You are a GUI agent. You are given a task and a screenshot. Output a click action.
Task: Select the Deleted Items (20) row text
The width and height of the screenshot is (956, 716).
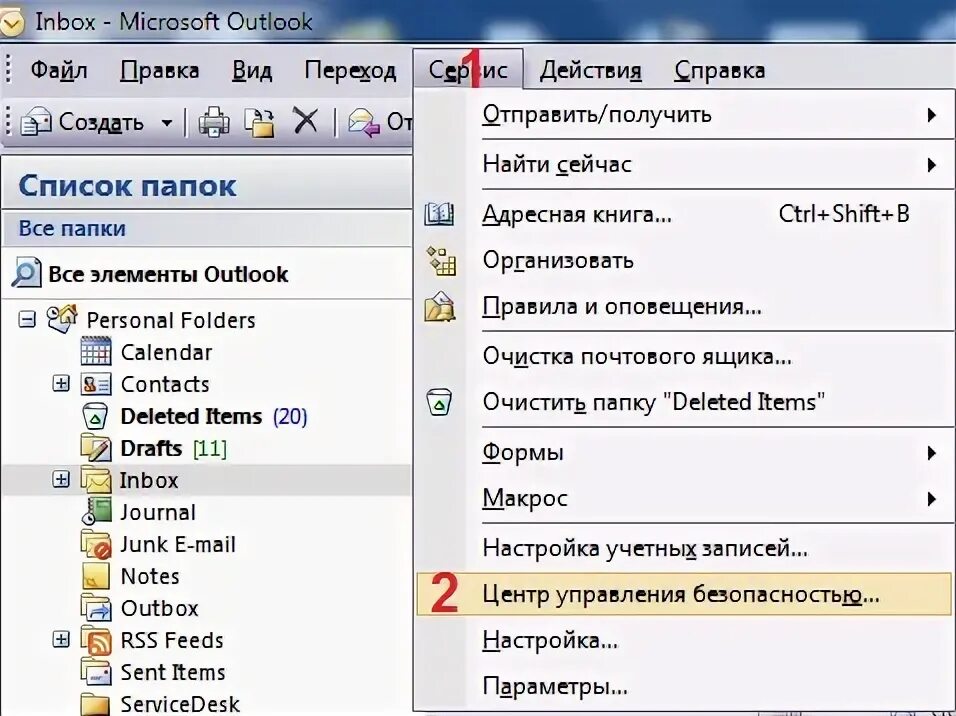point(213,416)
